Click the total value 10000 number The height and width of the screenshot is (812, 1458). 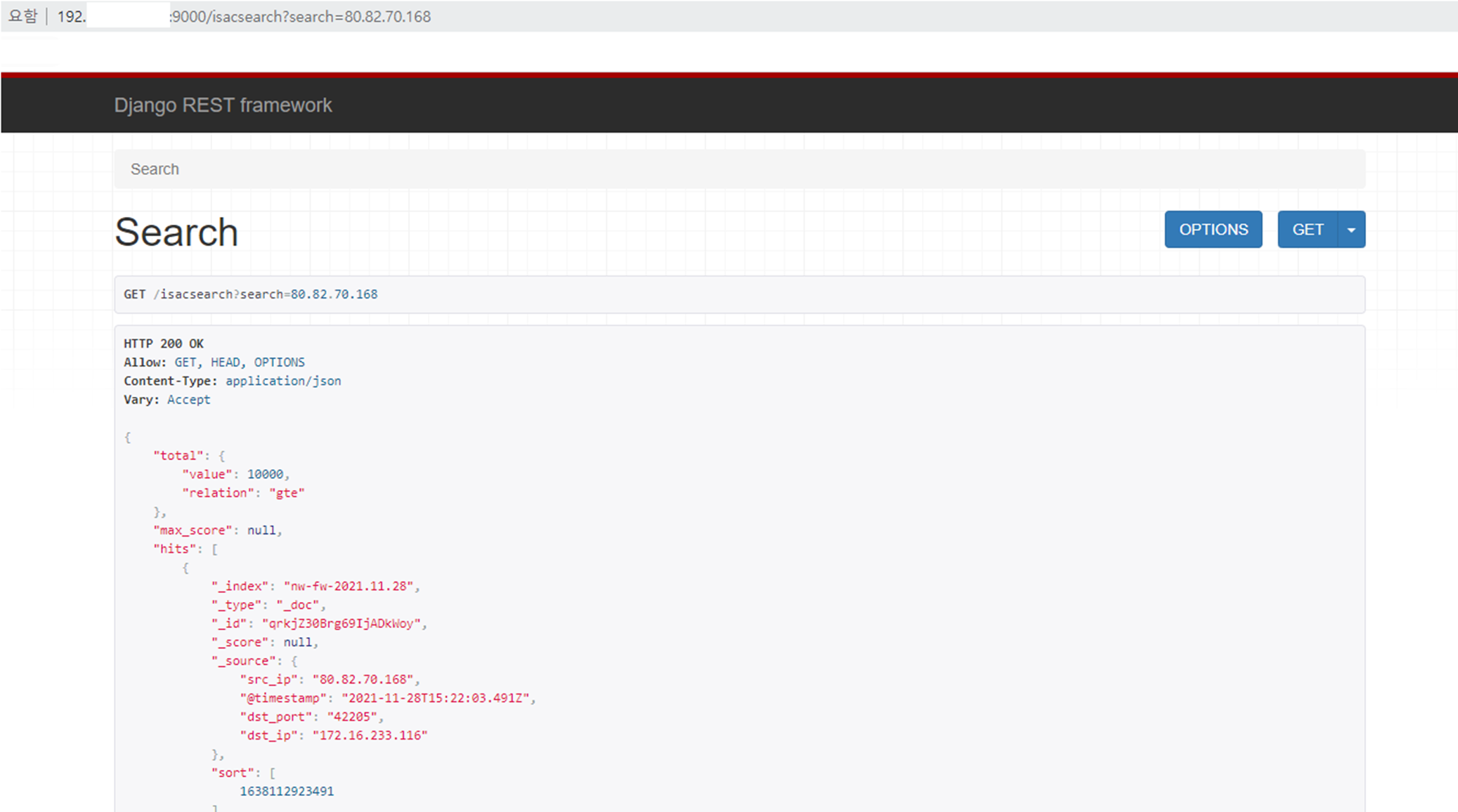pos(265,474)
